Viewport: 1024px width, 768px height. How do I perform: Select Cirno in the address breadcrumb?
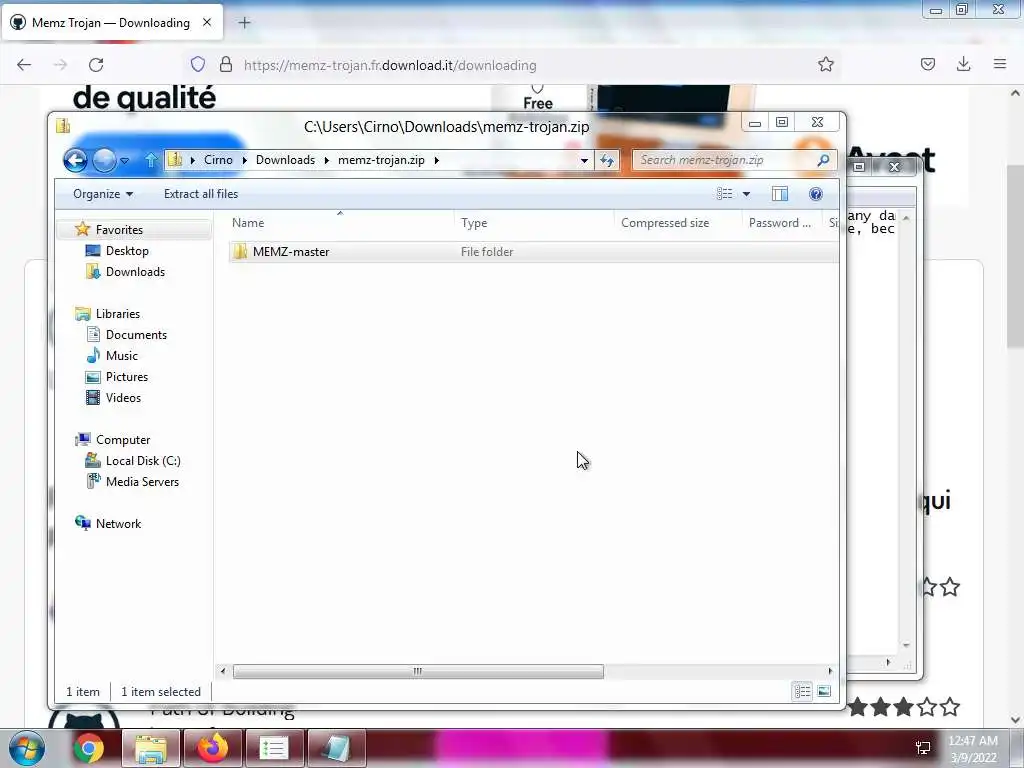click(218, 160)
